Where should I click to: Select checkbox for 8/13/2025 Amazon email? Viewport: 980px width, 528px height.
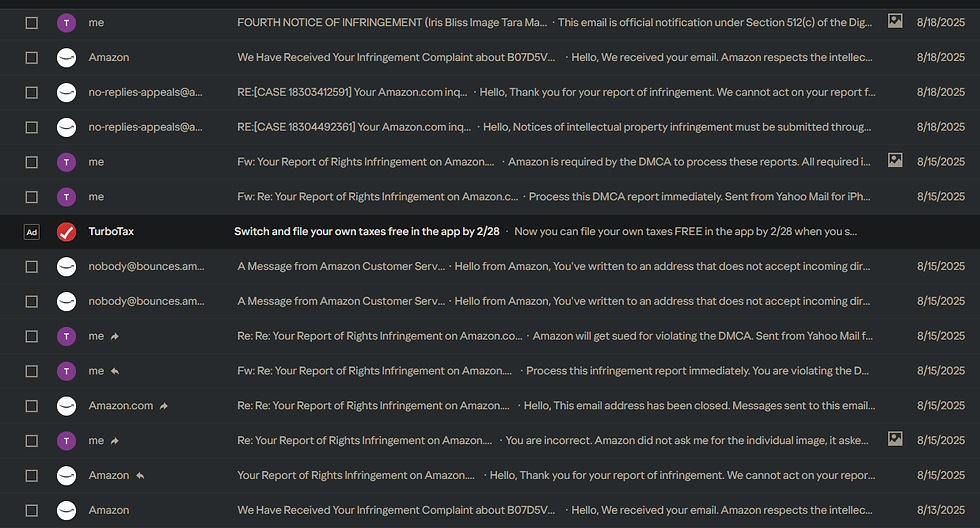point(32,510)
